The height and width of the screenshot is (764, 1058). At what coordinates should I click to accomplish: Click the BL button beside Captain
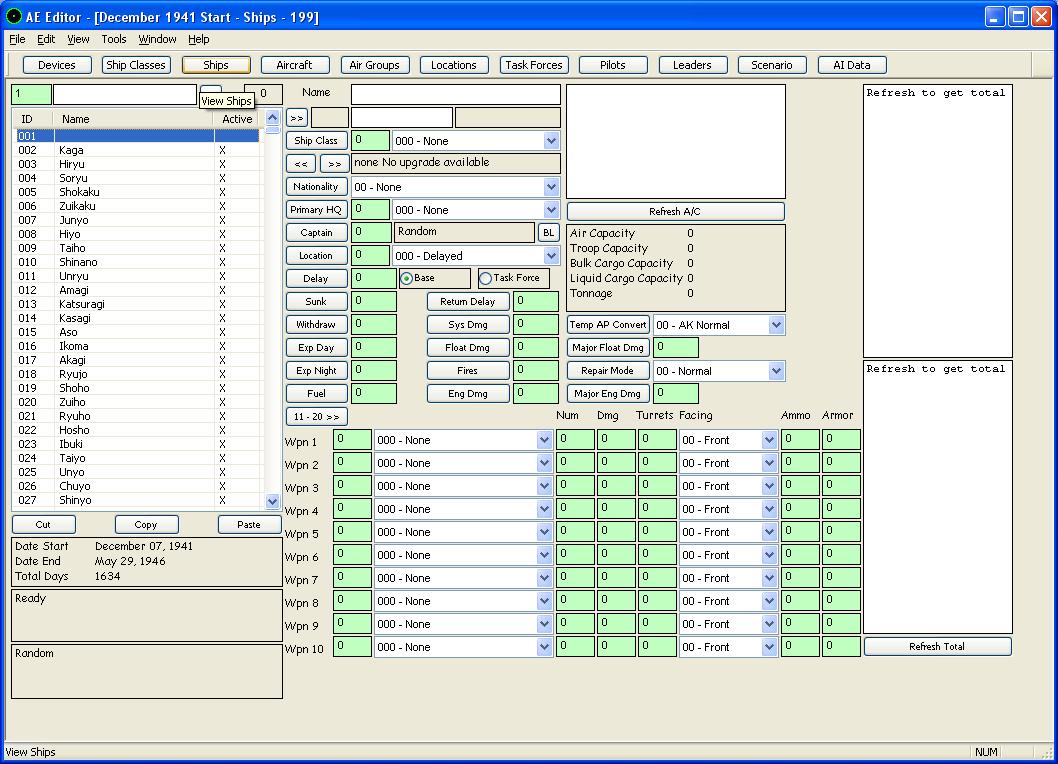point(549,232)
